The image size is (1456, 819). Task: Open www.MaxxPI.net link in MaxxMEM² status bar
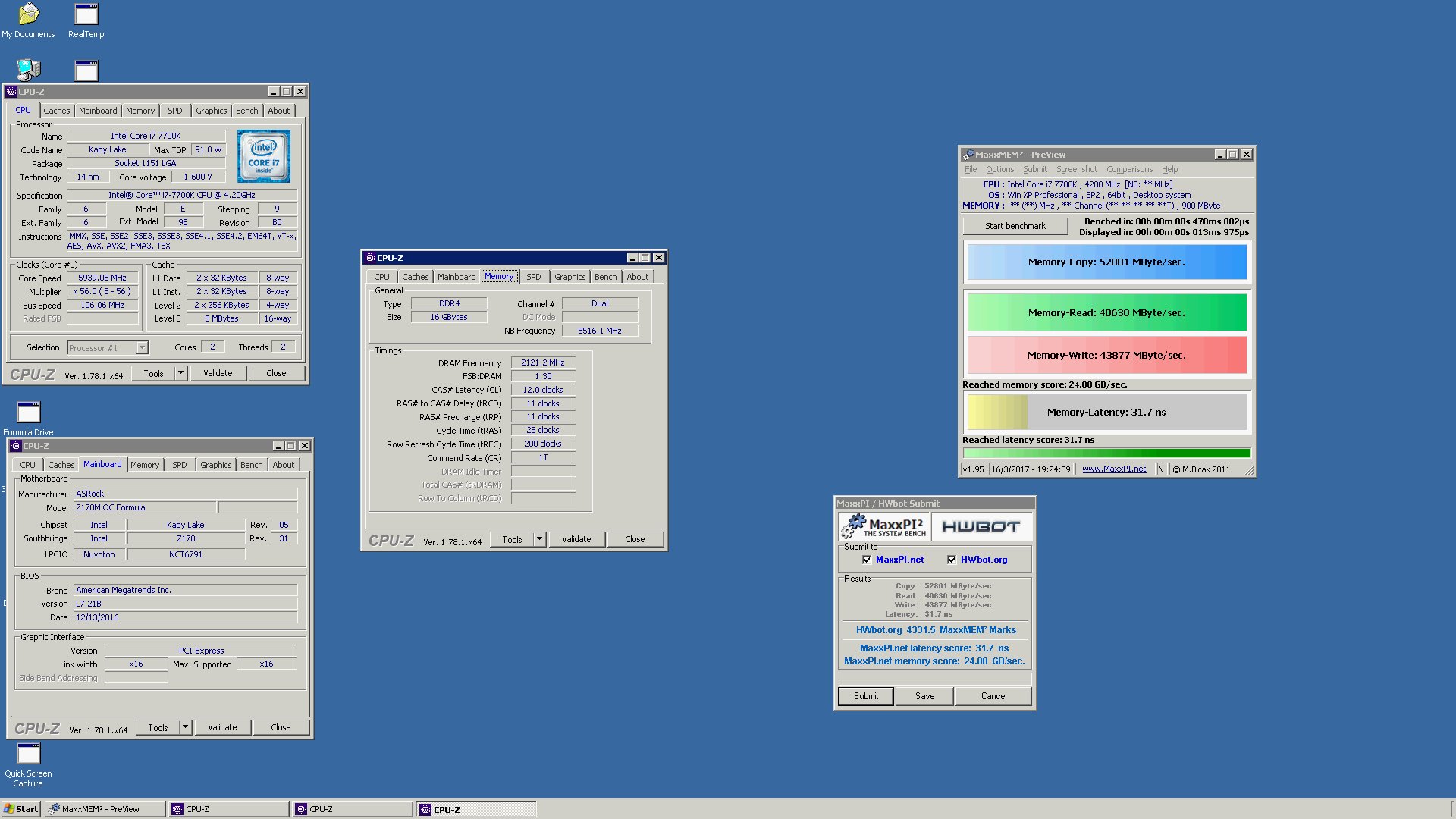1113,469
